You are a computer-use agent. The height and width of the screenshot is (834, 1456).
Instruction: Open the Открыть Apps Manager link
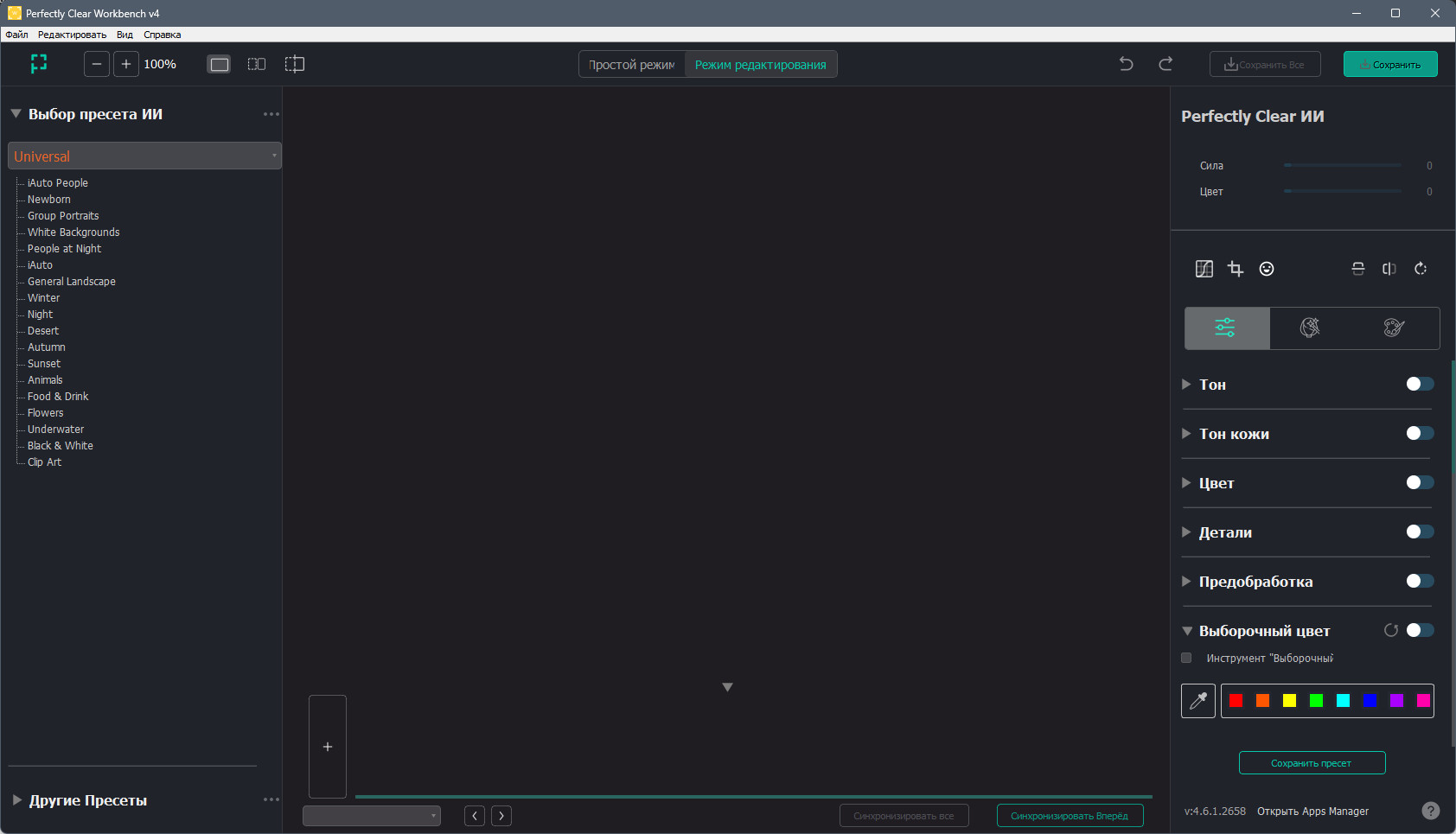tap(1312, 812)
